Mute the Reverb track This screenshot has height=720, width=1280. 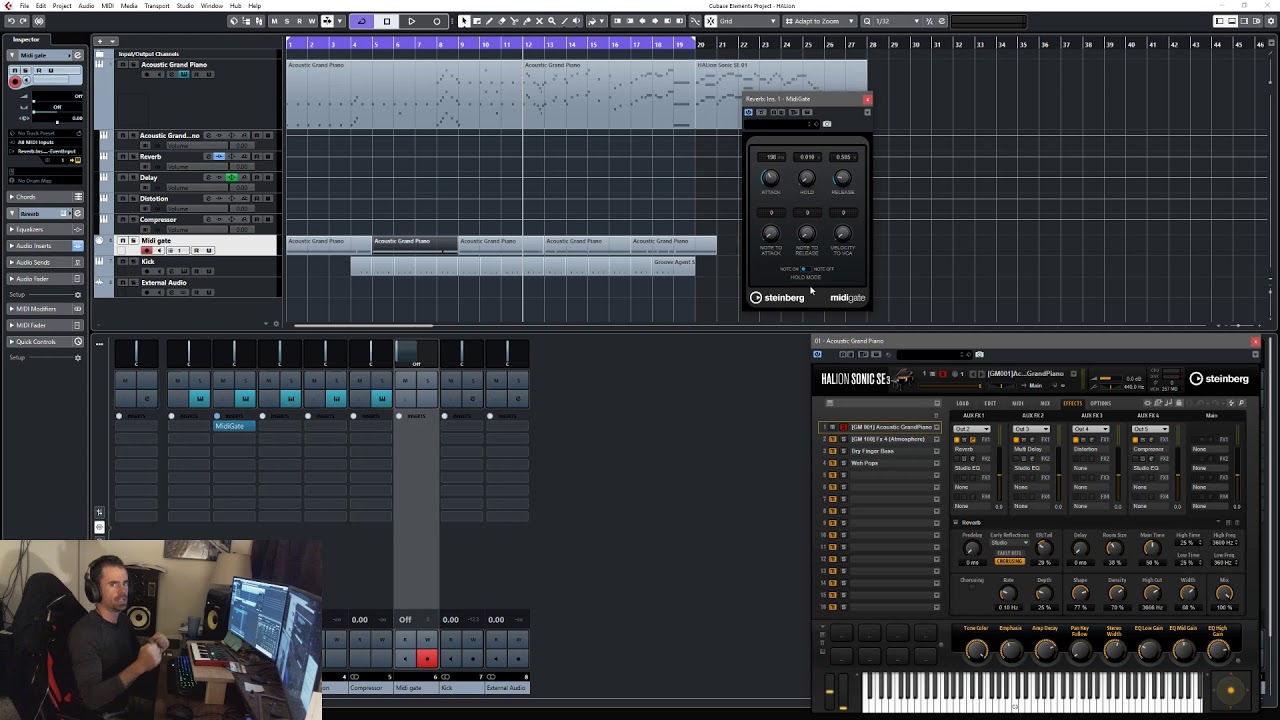click(x=123, y=157)
